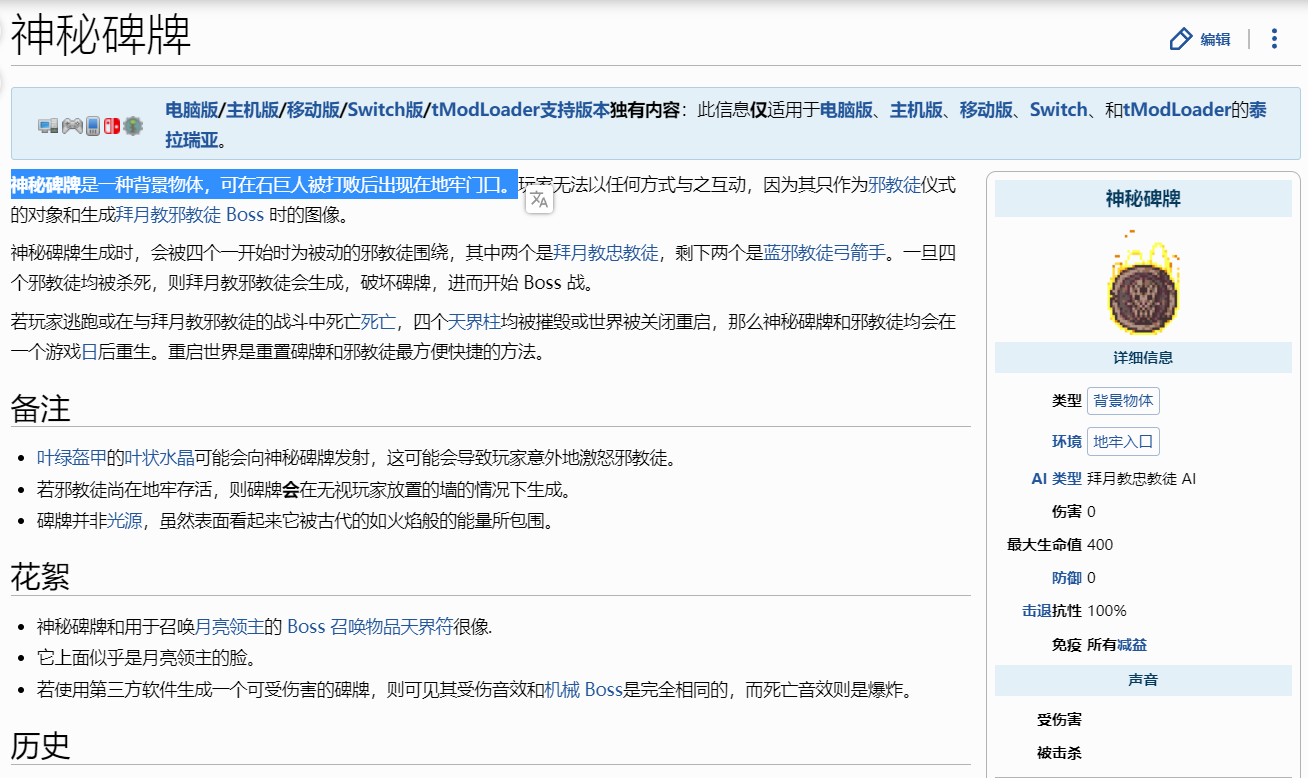Open the 机械 Boss link

[x=583, y=690]
